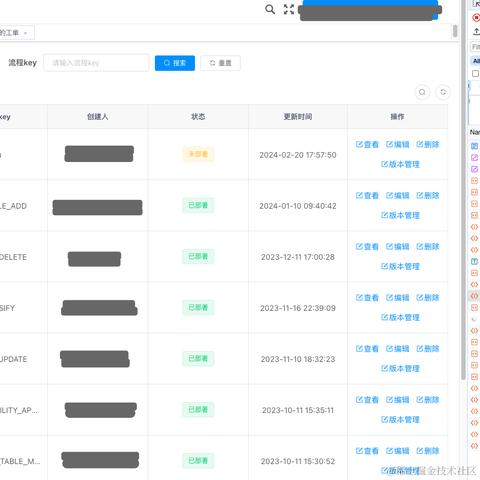Viewport: 480px width, 480px height.
Task: Click 编辑 in the 2024-02-20 17:57:50 row
Action: (397, 144)
